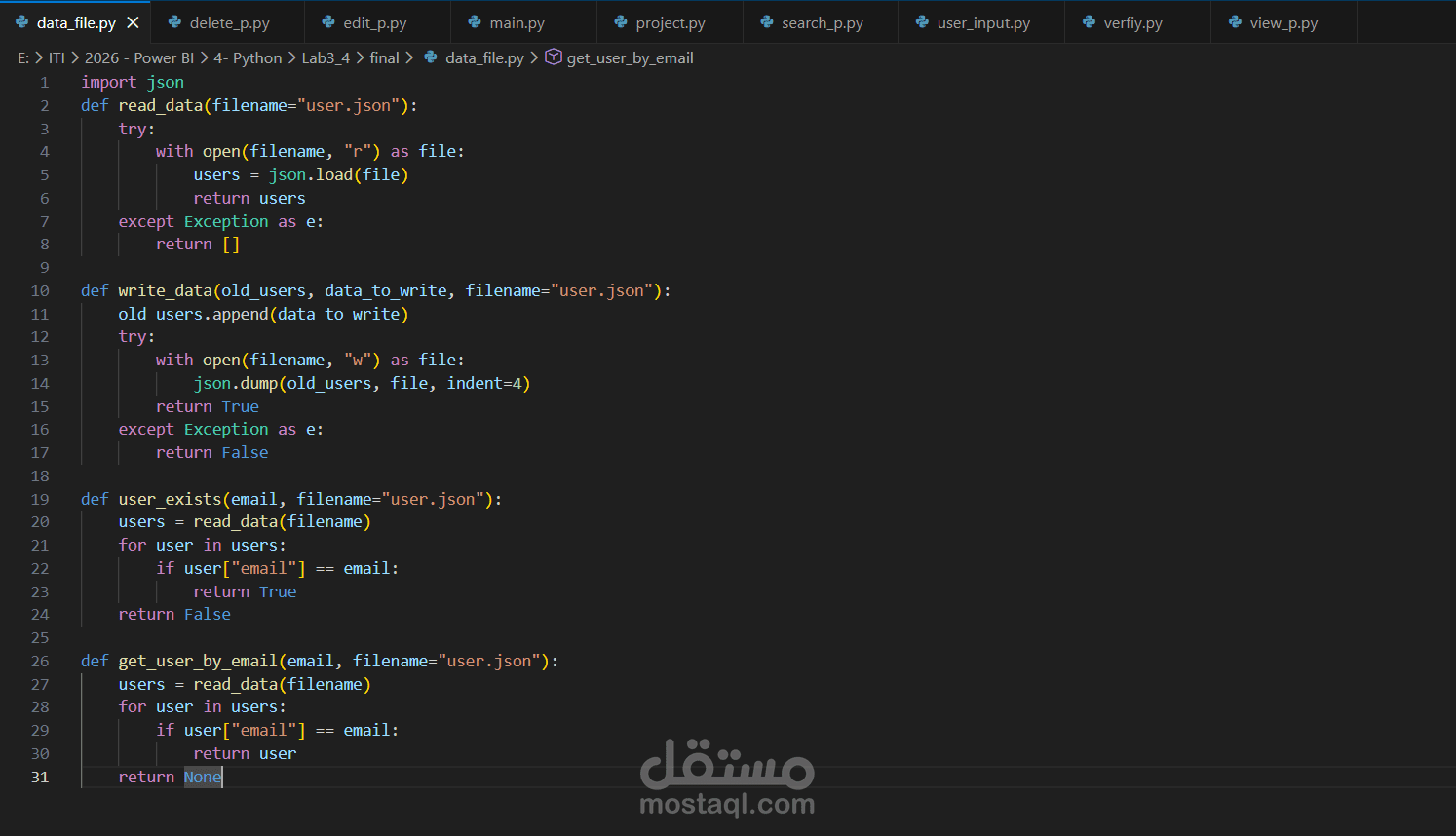Image resolution: width=1456 pixels, height=836 pixels.
Task: Click 'except Exception as e:' on line 16
Action: 221,430
